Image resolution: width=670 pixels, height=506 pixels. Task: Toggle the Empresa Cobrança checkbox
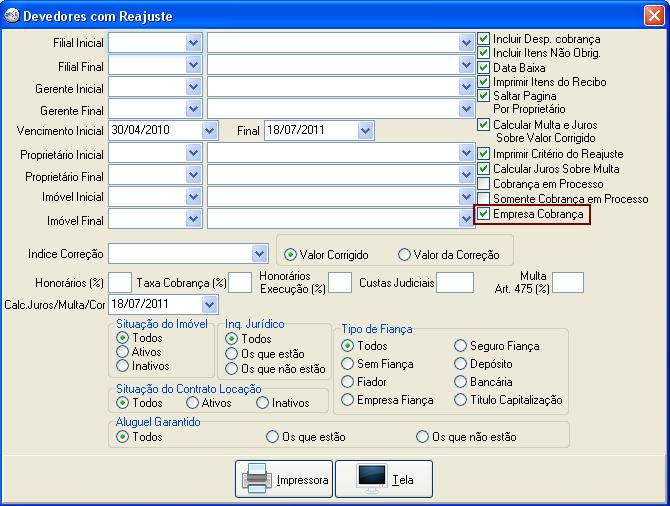point(484,214)
